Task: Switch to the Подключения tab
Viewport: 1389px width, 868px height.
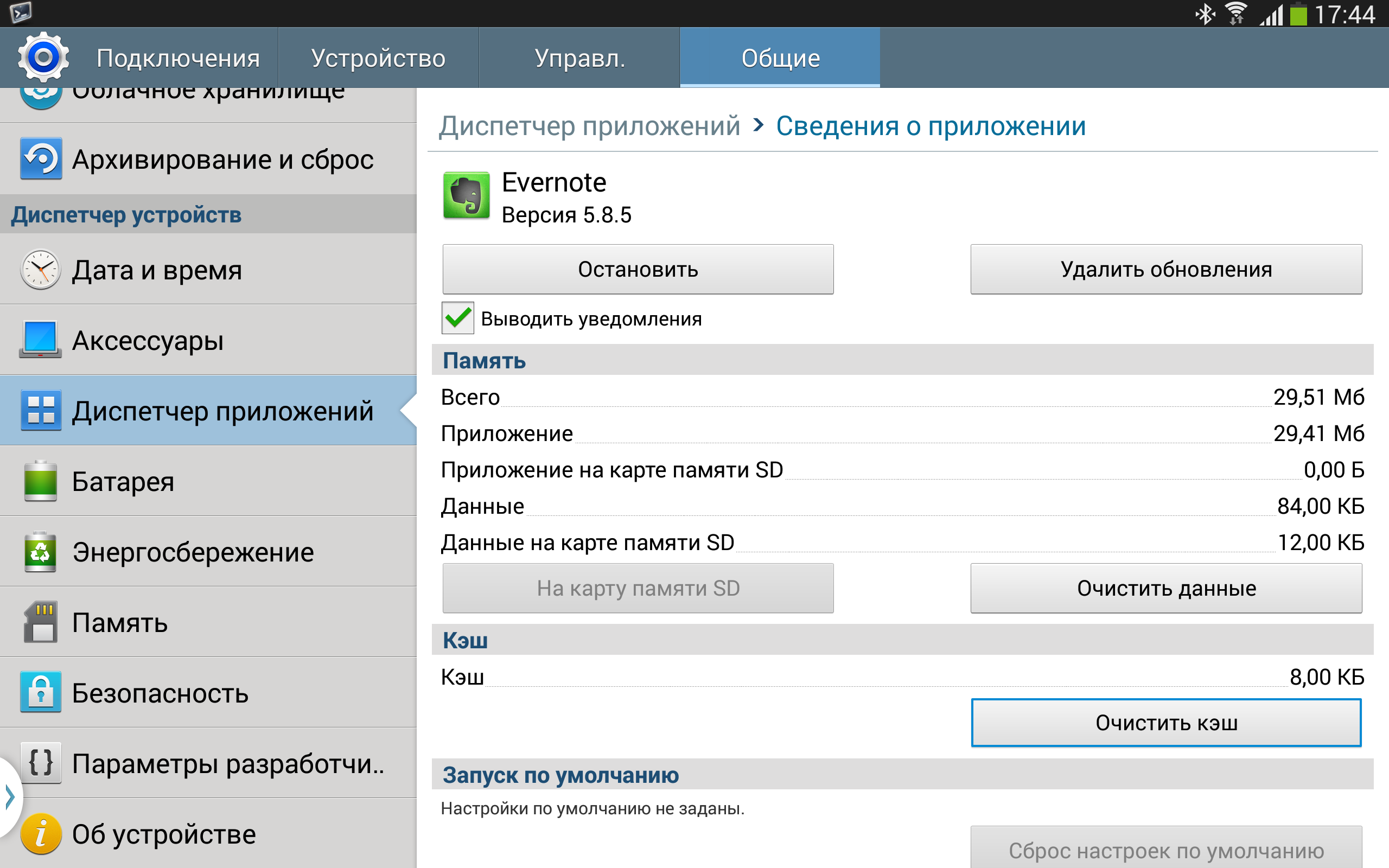Action: (178, 58)
